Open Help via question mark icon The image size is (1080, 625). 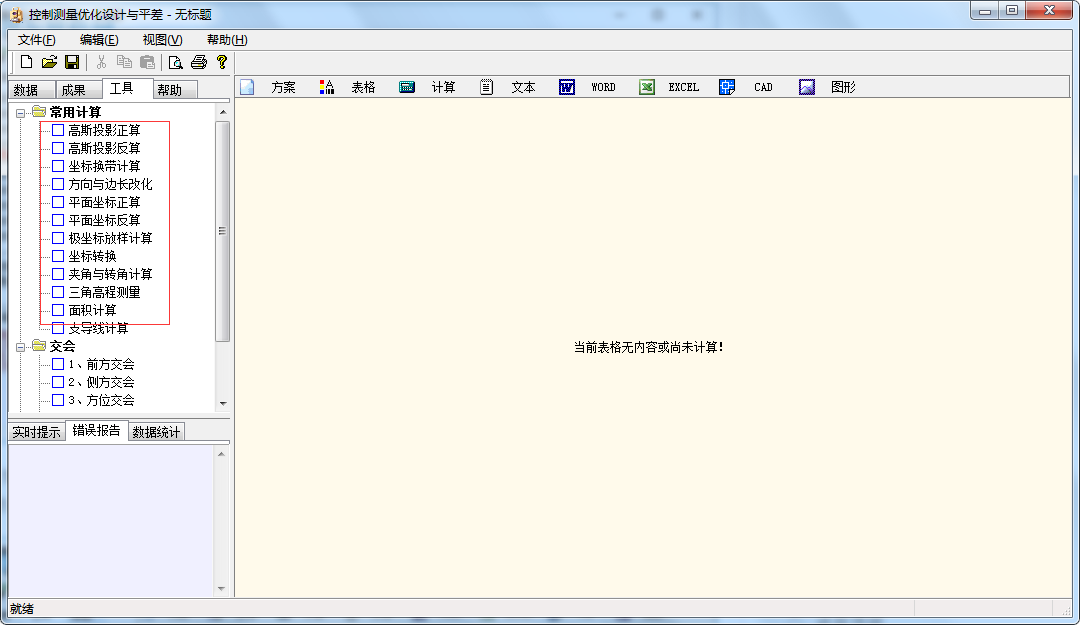coord(222,62)
